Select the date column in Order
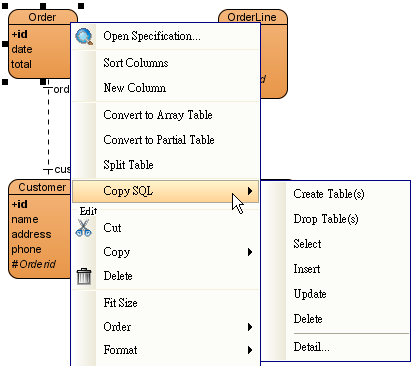 [22, 49]
